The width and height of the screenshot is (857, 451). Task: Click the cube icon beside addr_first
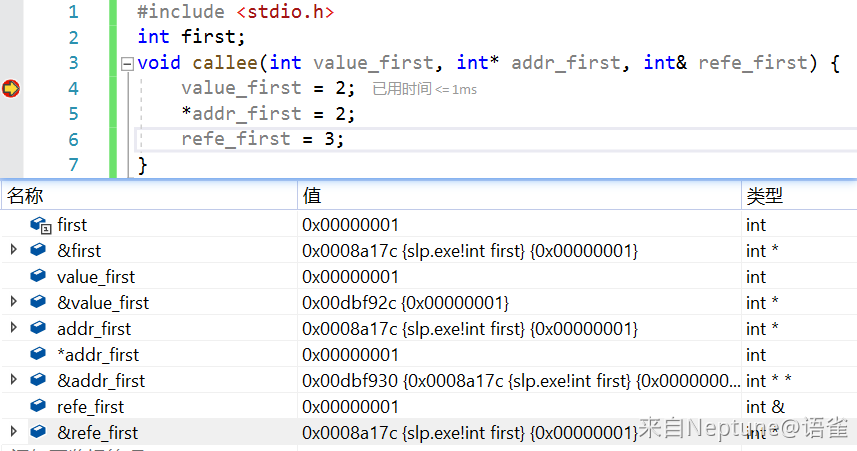pyautogui.click(x=38, y=328)
